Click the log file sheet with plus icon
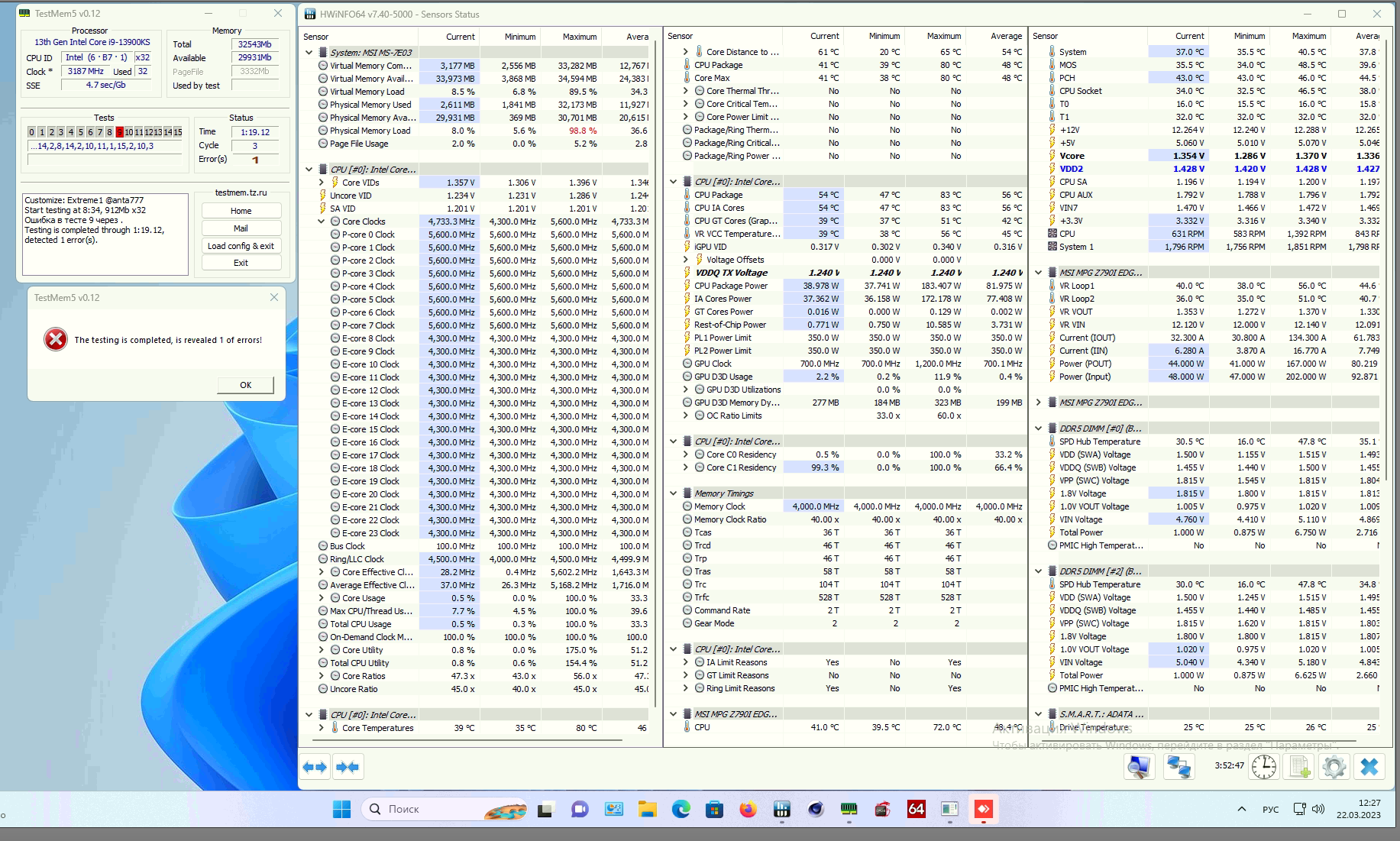Screen dimensions: 1400x841 [1299, 766]
